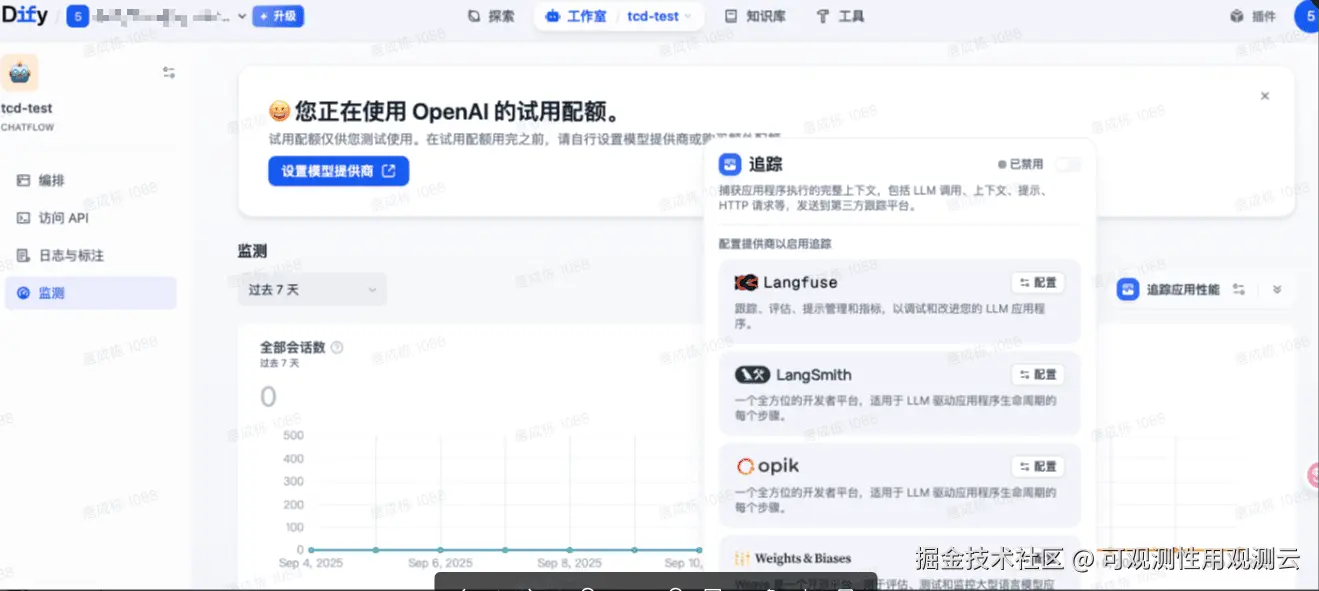The height and width of the screenshot is (591, 1319).
Task: Expand the tcd-test app dropdown
Action: (659, 16)
